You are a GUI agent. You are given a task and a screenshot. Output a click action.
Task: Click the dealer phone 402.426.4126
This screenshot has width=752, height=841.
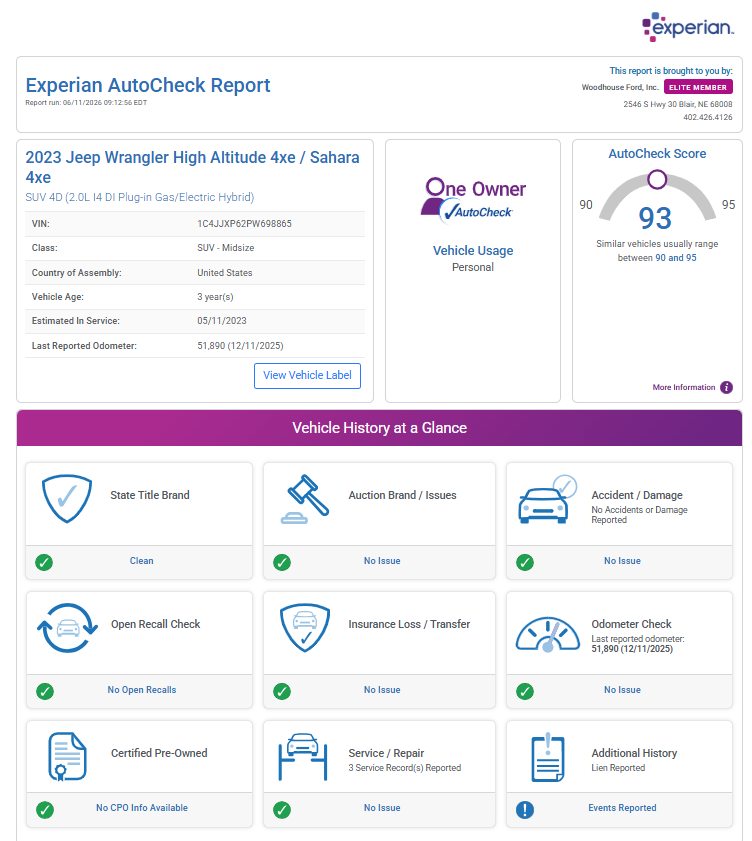click(707, 117)
